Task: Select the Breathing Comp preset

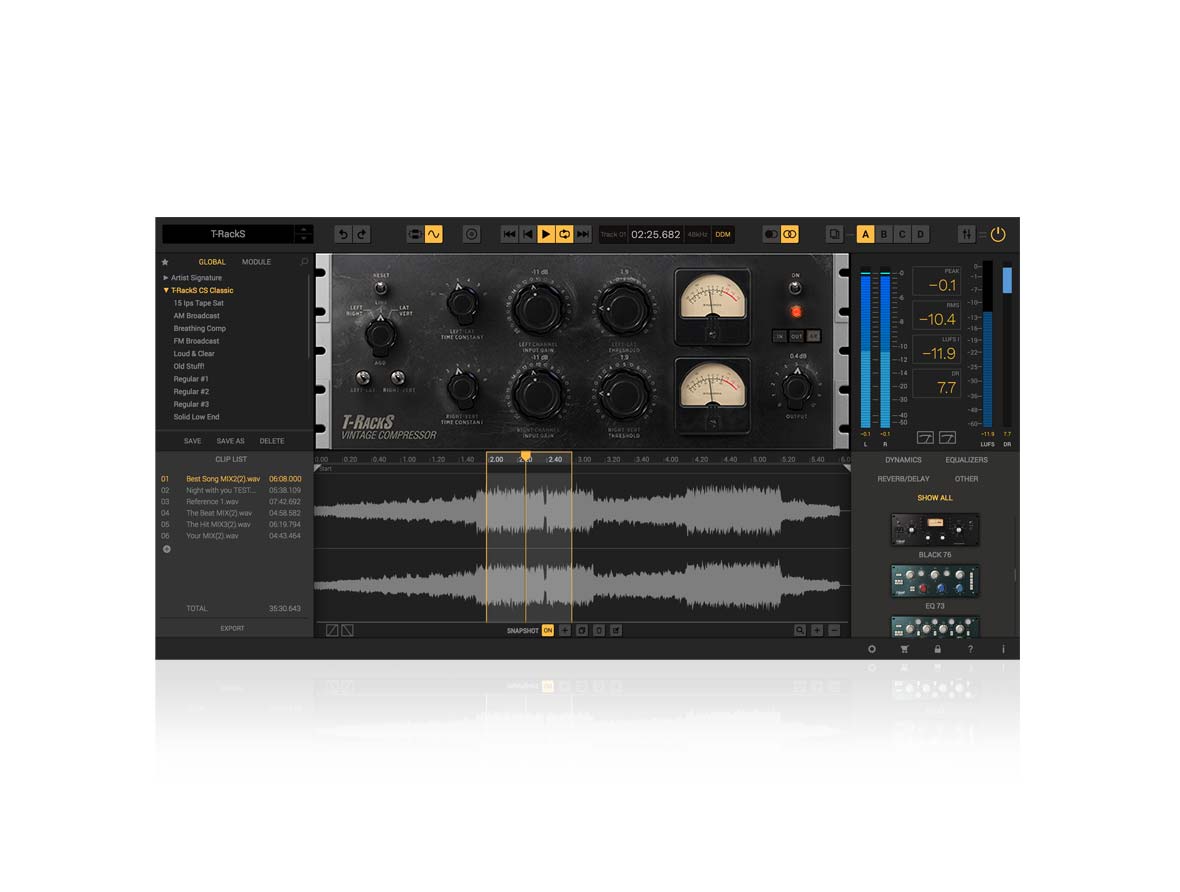Action: pyautogui.click(x=199, y=329)
